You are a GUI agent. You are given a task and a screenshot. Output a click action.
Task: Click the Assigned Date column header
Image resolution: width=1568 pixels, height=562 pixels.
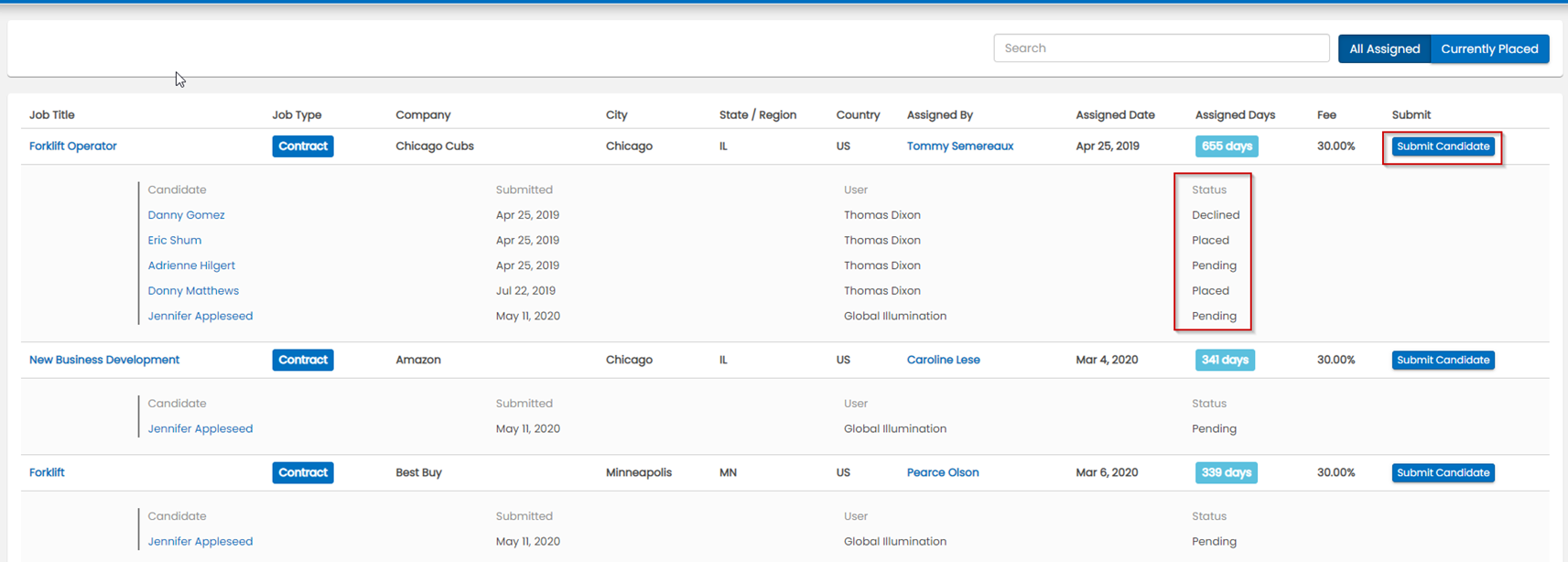pos(1114,115)
